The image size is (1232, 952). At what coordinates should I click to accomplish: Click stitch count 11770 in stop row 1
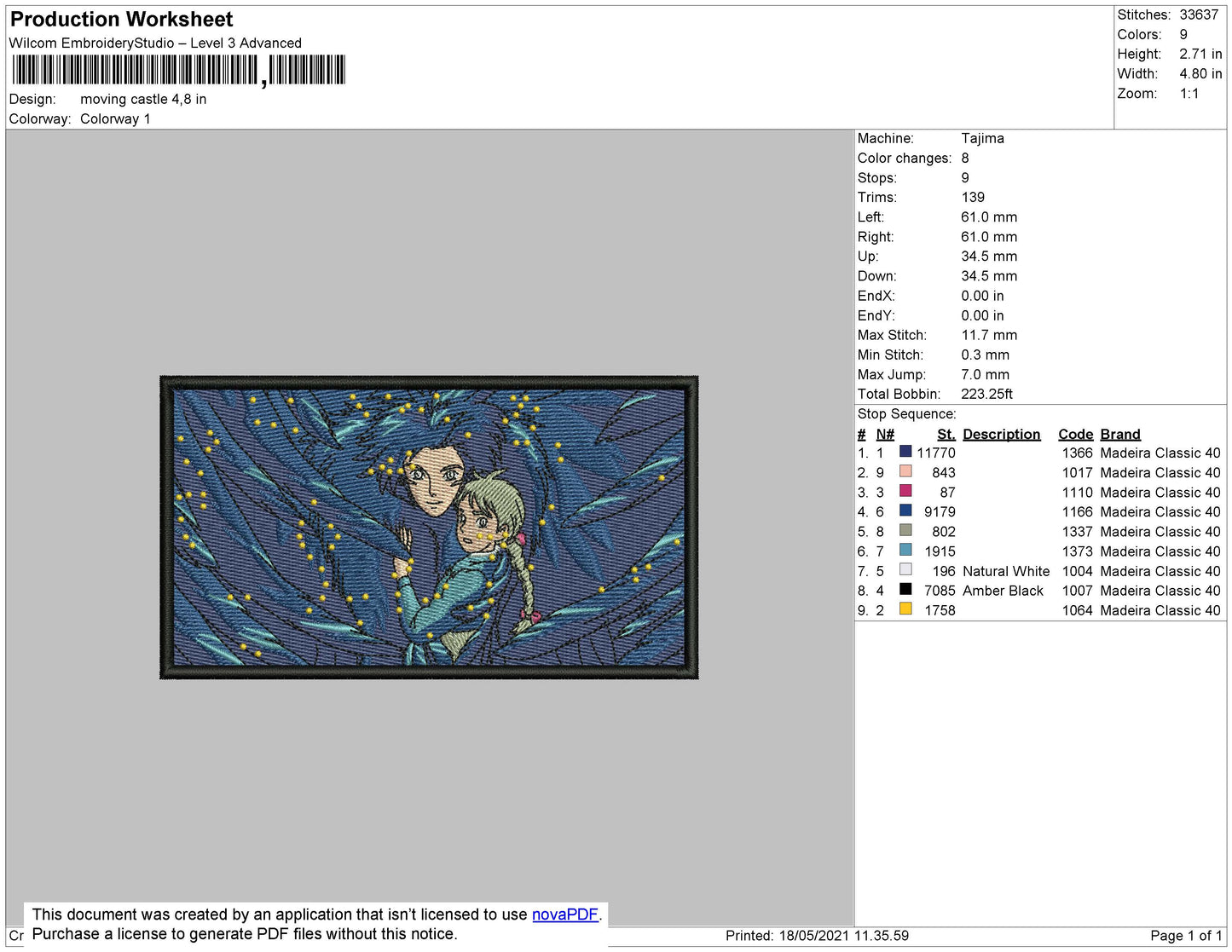936,453
